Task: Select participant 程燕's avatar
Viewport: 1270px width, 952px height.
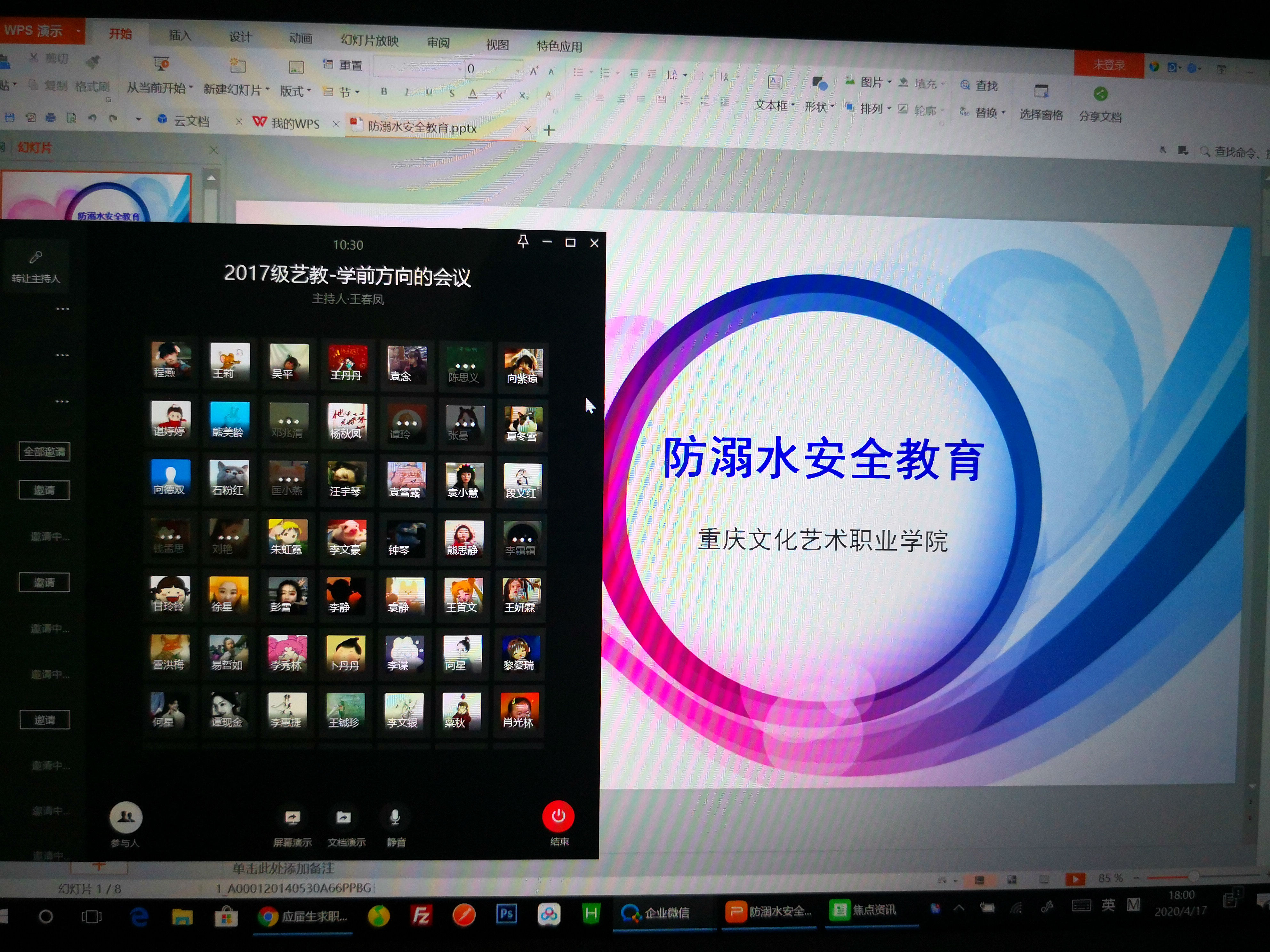Action: 171,361
